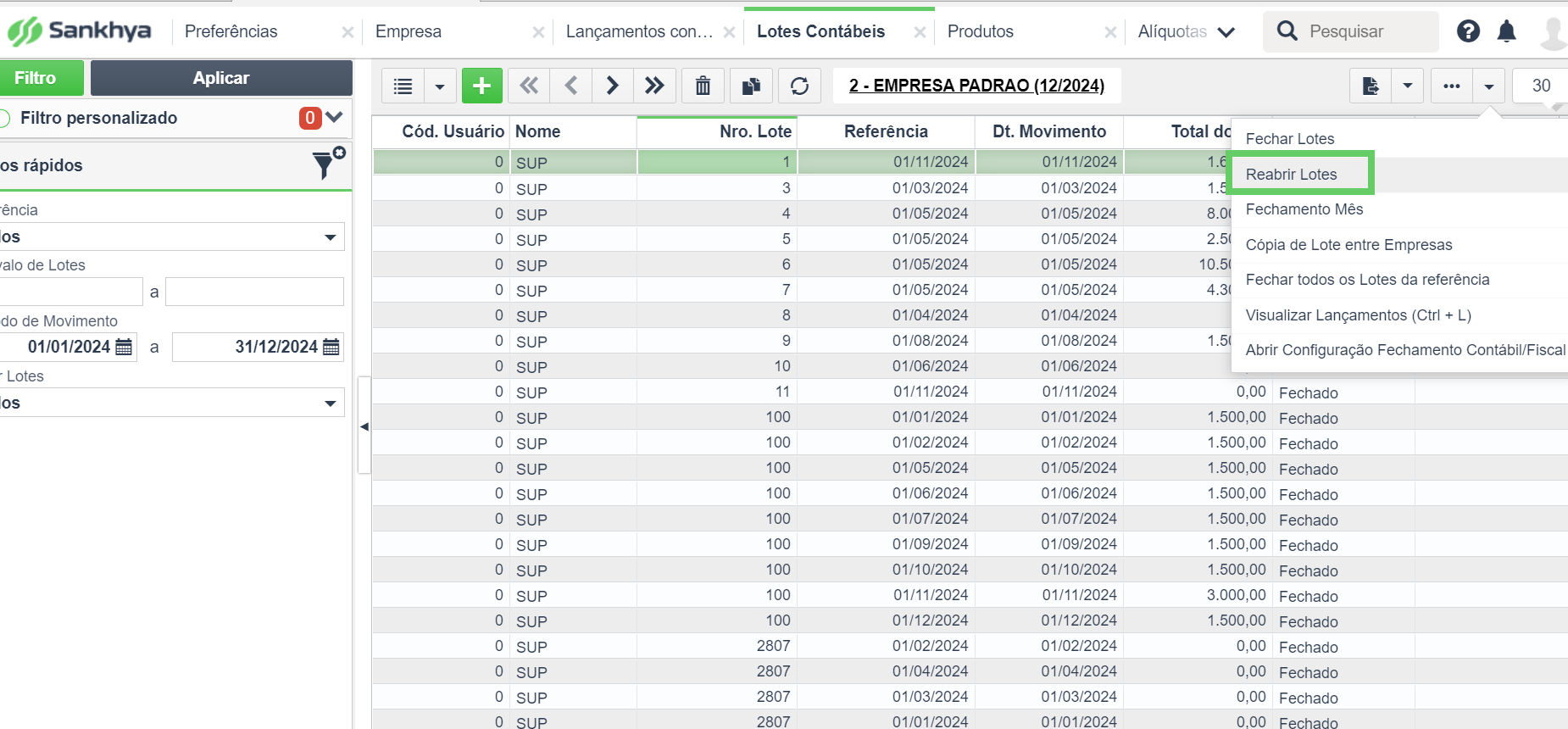This screenshot has height=729, width=1568.
Task: Delete record with trash icon
Action: pyautogui.click(x=703, y=86)
